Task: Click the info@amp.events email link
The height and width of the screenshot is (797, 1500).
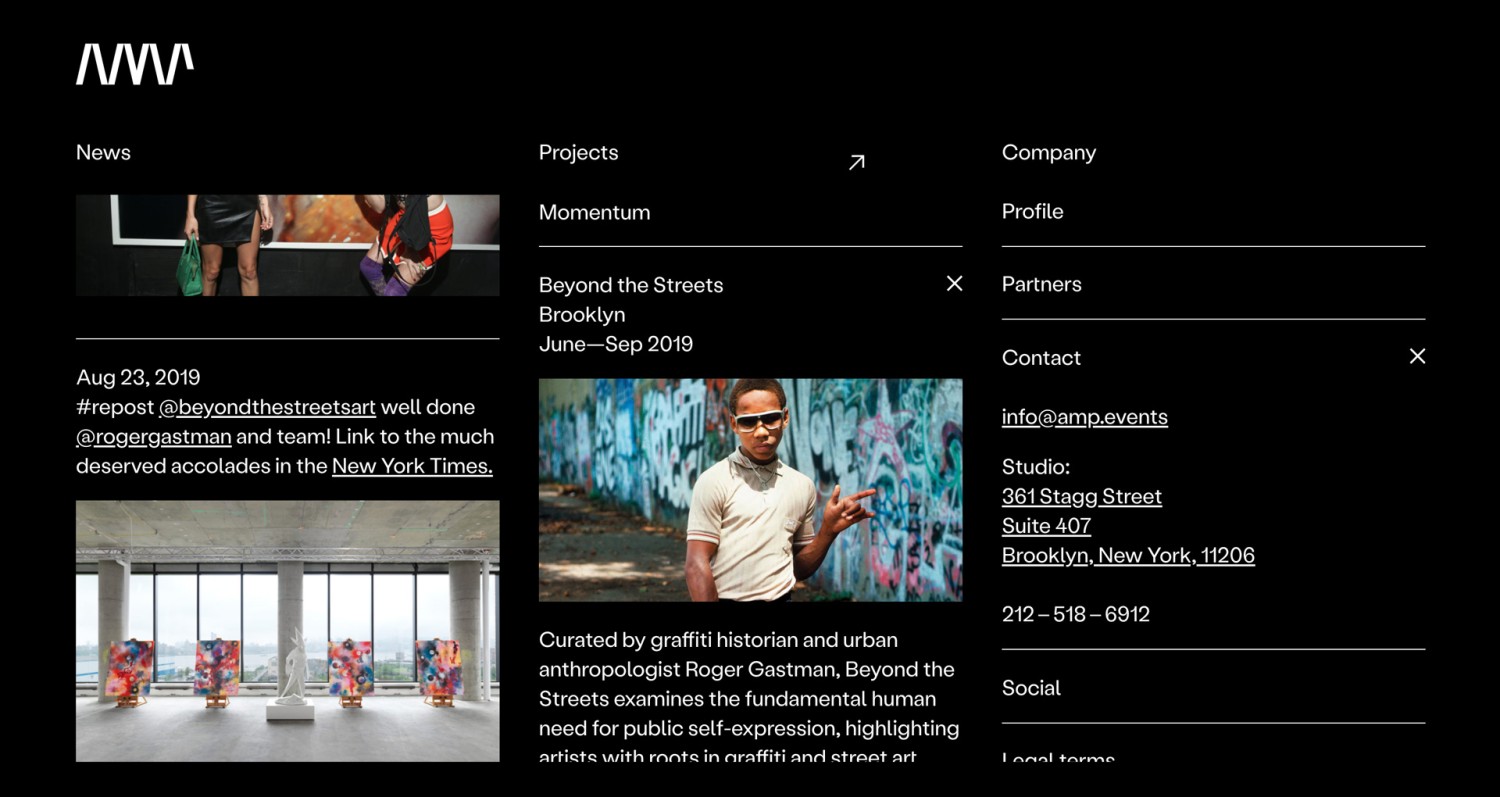Action: coord(1084,417)
